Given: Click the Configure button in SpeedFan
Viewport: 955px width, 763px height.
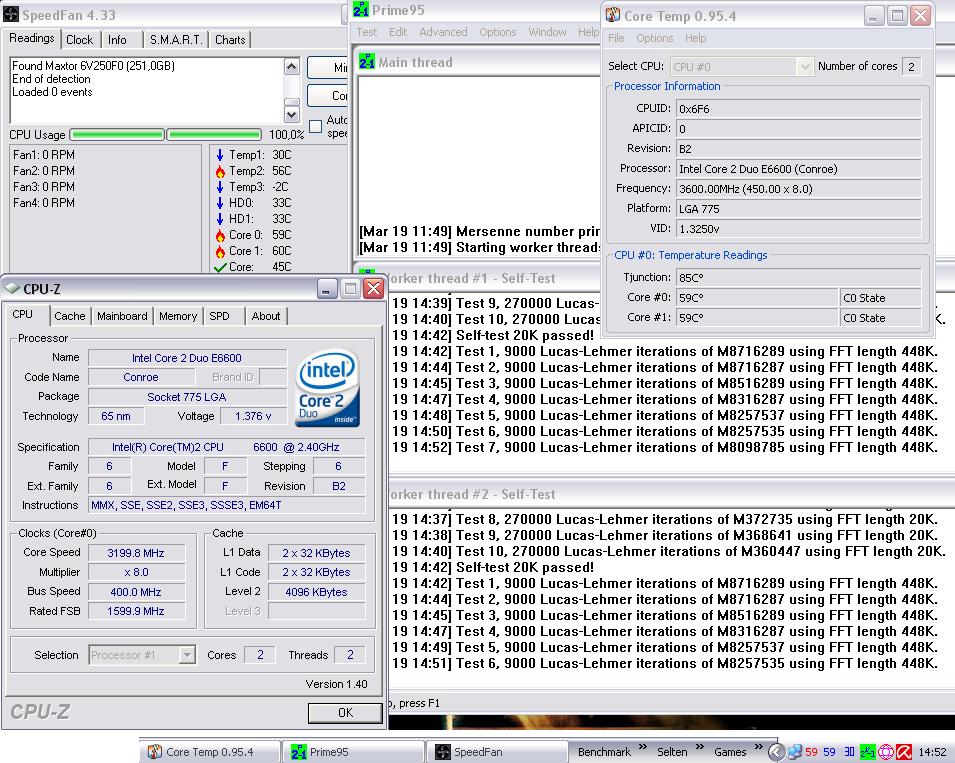Looking at the screenshot, I should click(x=327, y=96).
